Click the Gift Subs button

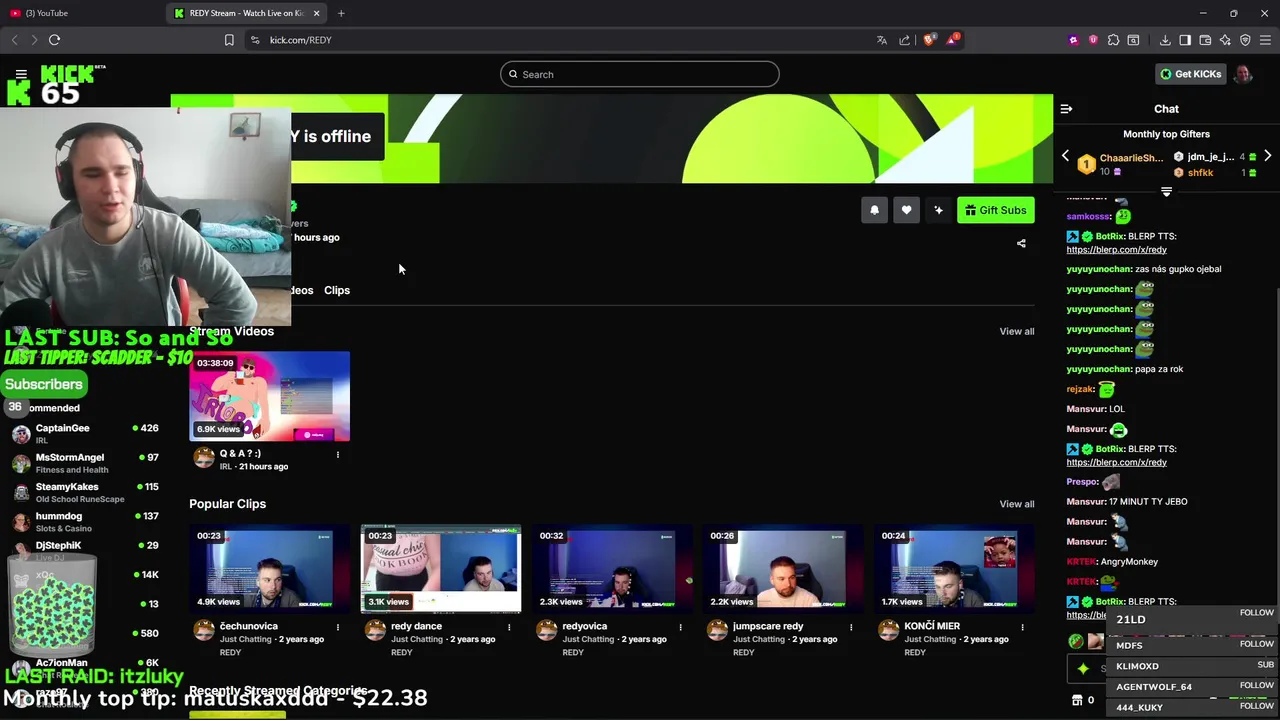tap(995, 210)
